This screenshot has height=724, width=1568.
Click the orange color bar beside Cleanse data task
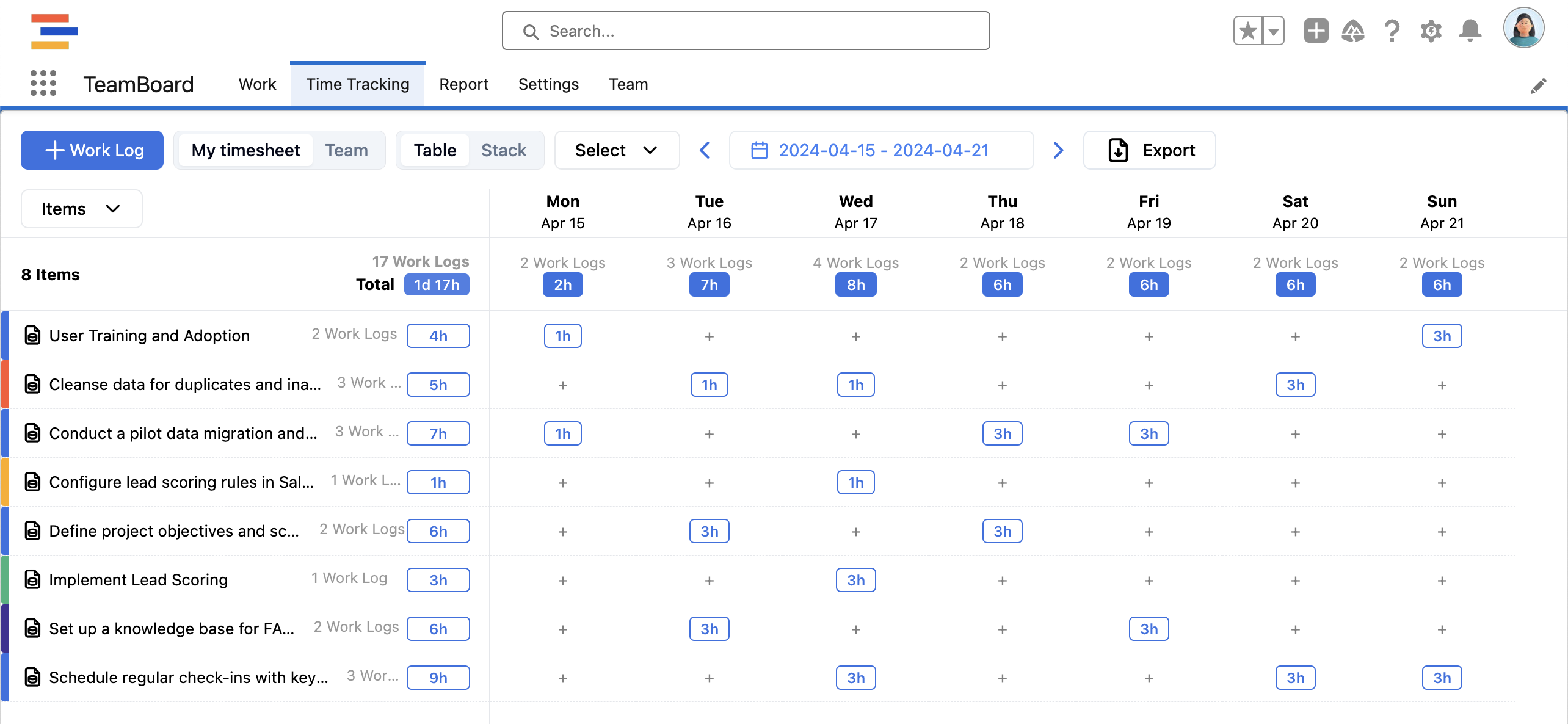tap(6, 384)
